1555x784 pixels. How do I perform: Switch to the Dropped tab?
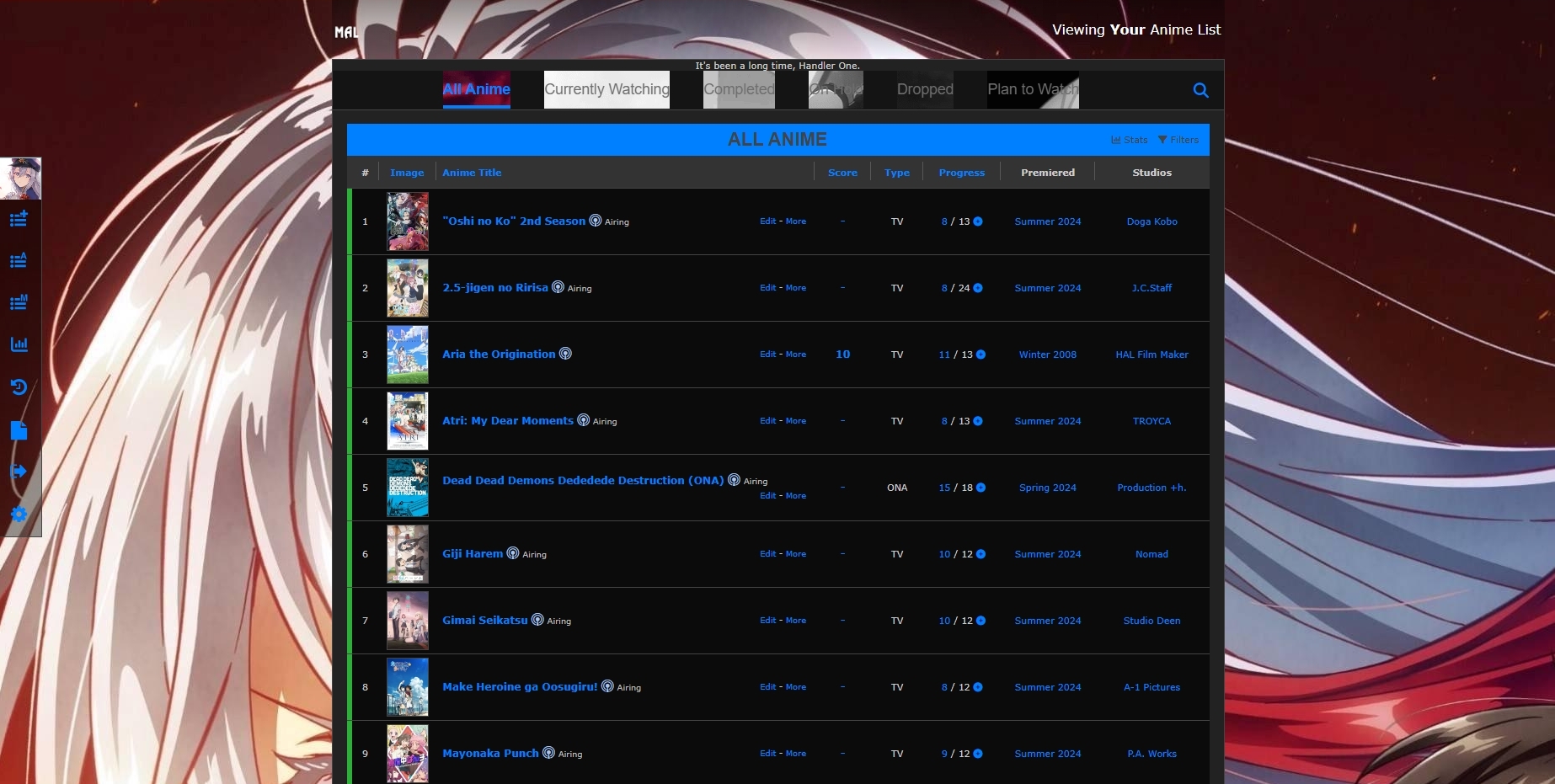[x=925, y=89]
